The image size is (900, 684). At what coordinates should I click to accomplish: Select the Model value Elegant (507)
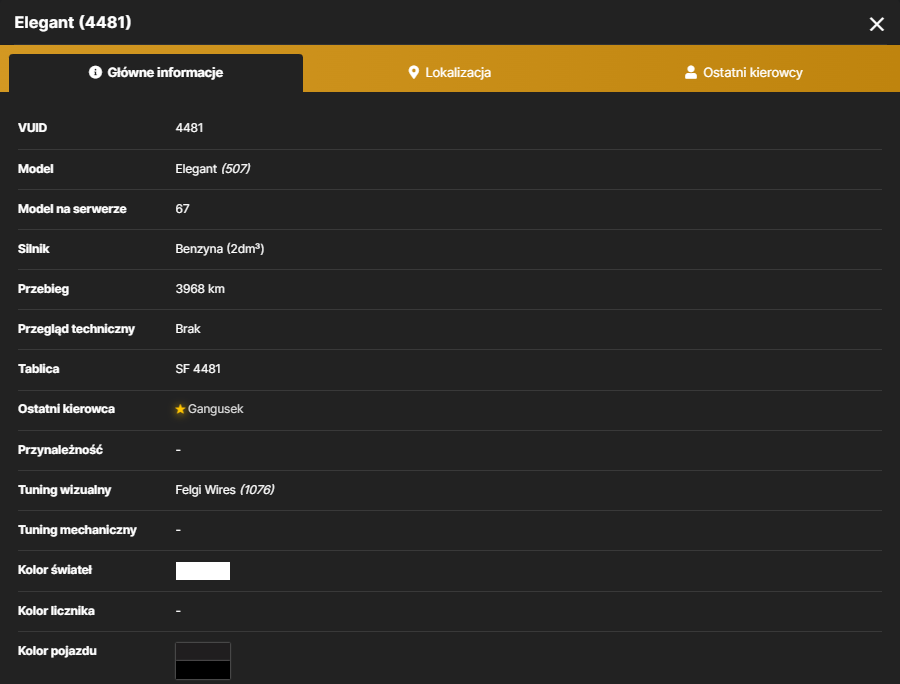pos(213,169)
